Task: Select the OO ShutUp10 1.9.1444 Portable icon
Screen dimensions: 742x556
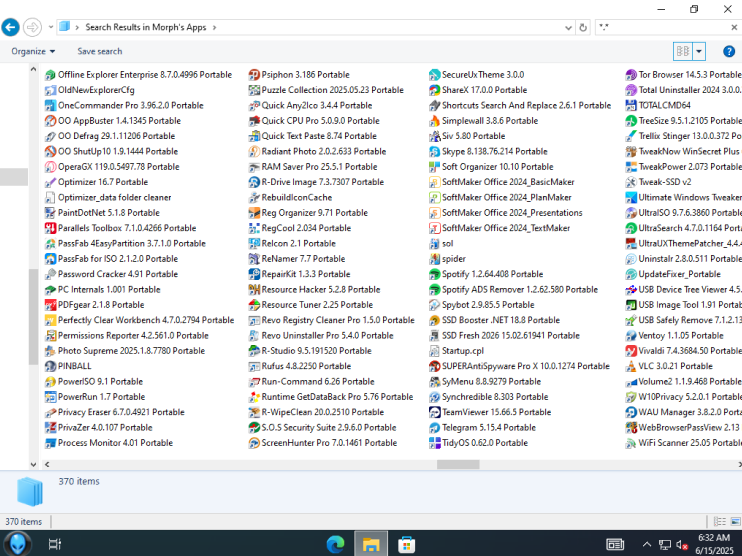Action: [50, 151]
